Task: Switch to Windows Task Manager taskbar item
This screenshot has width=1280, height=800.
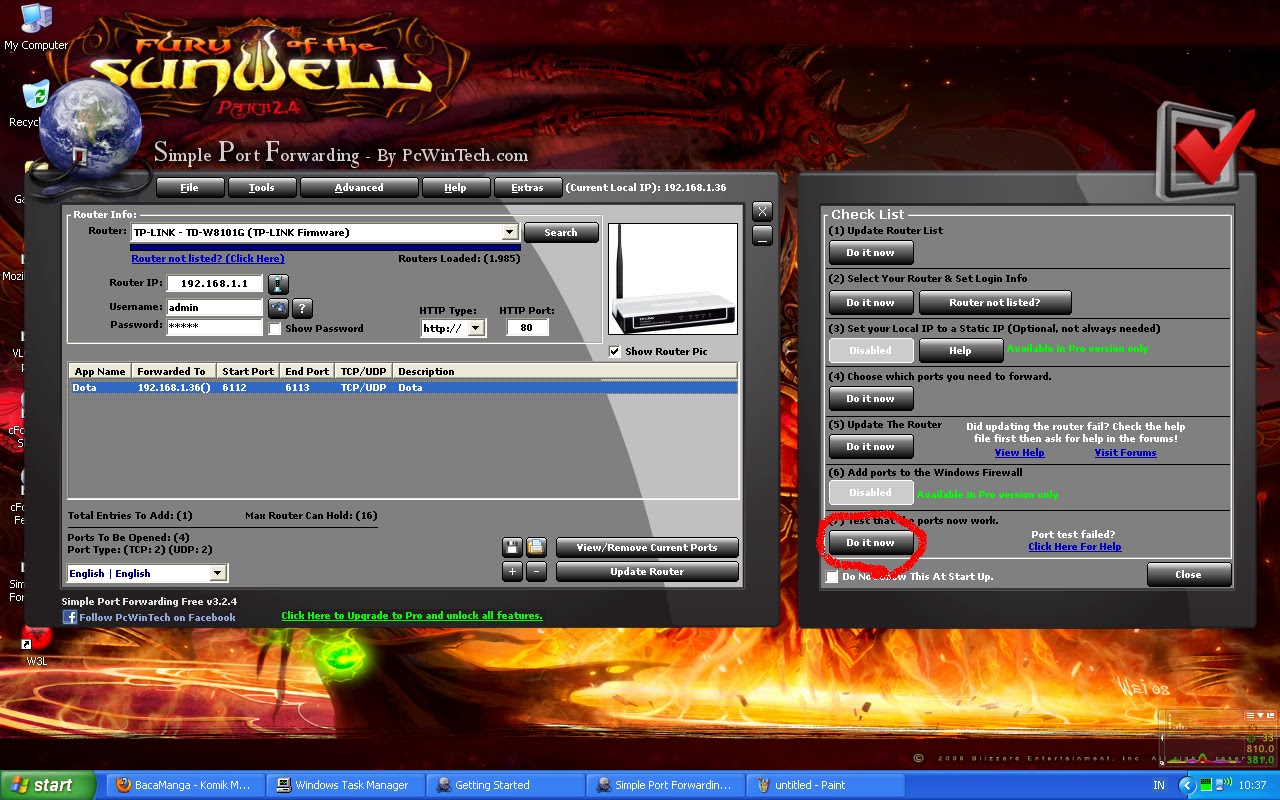Action: pyautogui.click(x=345, y=785)
